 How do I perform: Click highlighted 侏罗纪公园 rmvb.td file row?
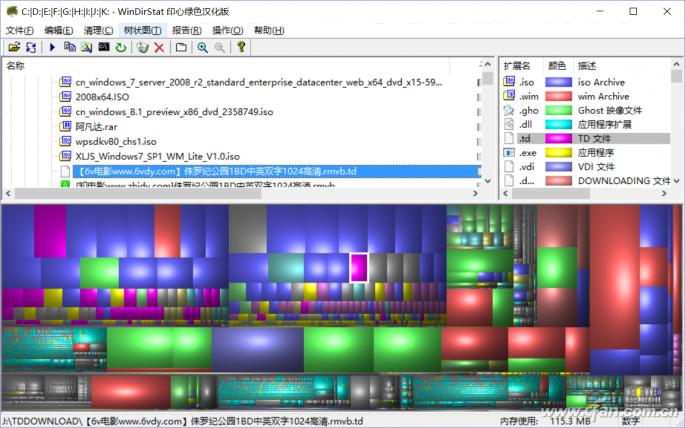(x=276, y=171)
